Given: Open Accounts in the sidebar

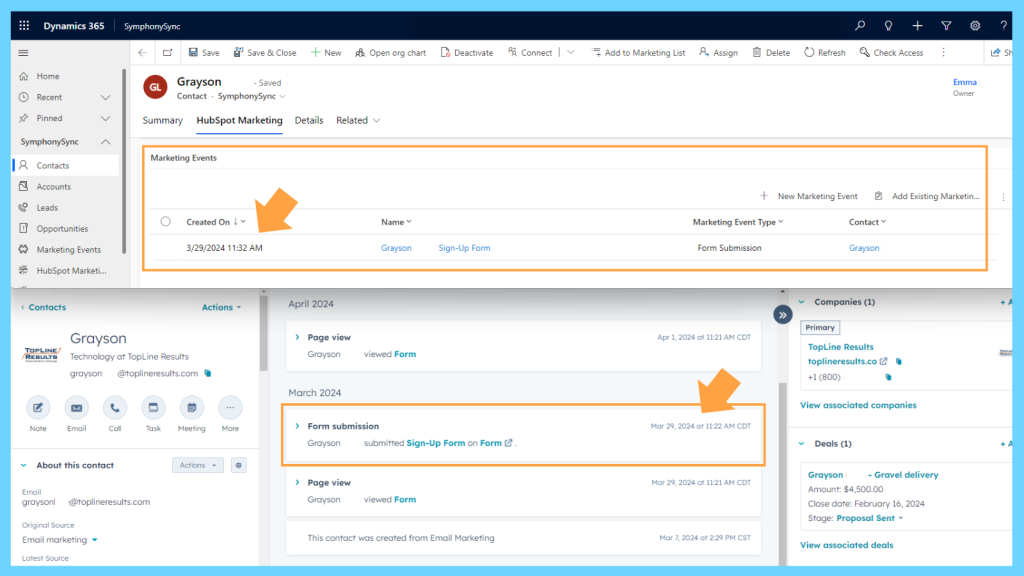Looking at the screenshot, I should pos(54,187).
